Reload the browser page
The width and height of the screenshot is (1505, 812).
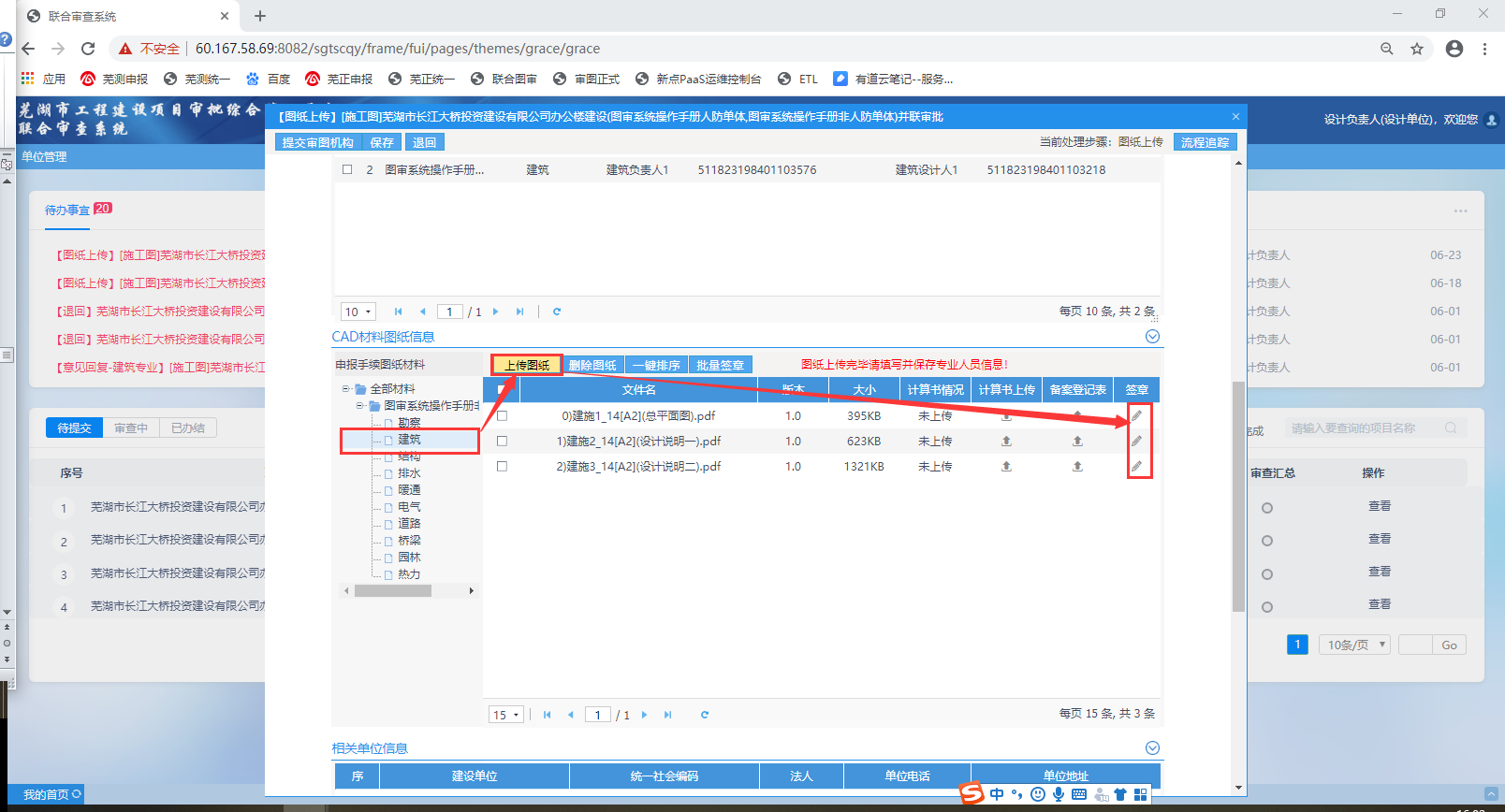coord(88,49)
